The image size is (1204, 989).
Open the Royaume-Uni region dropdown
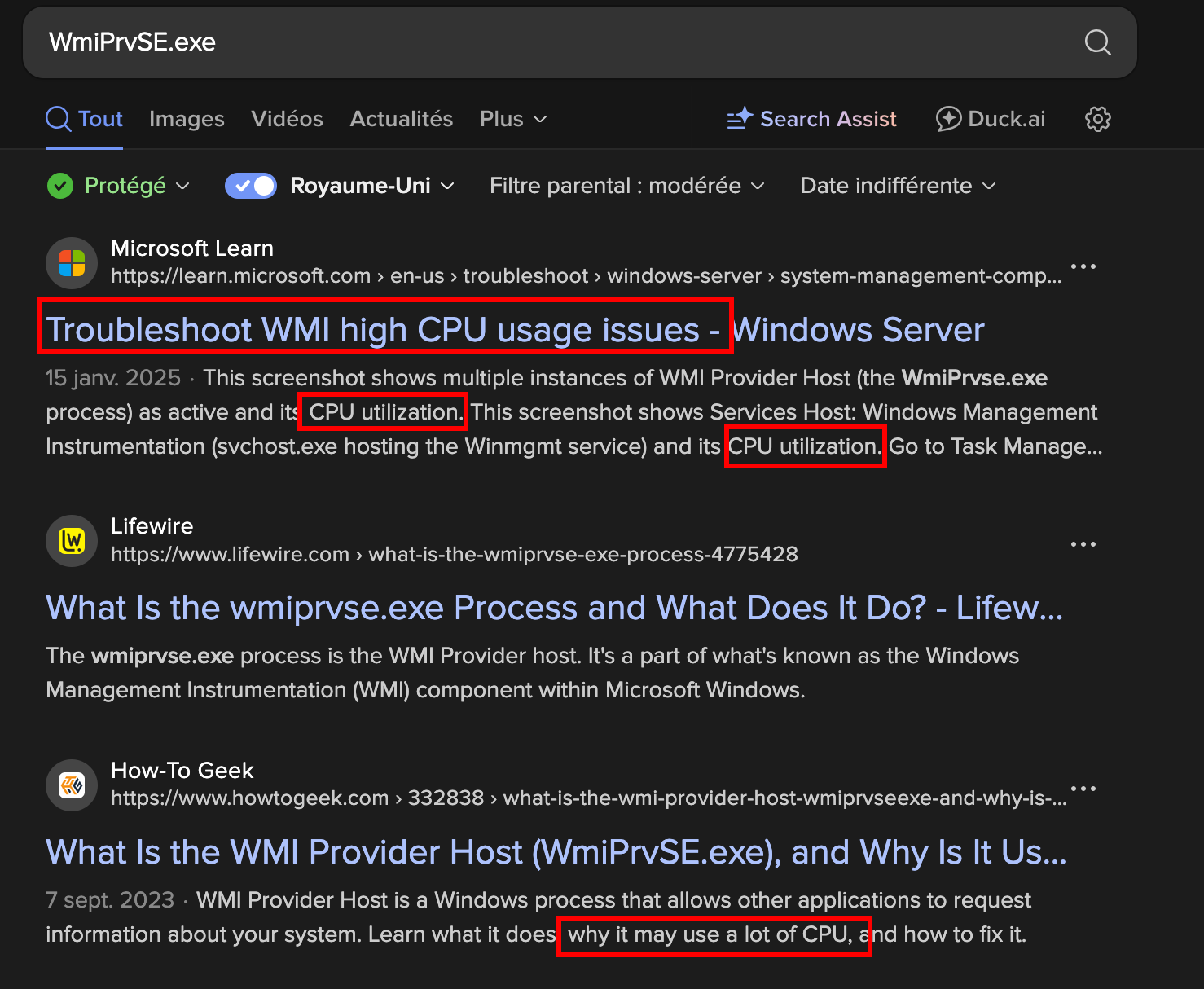tap(371, 187)
